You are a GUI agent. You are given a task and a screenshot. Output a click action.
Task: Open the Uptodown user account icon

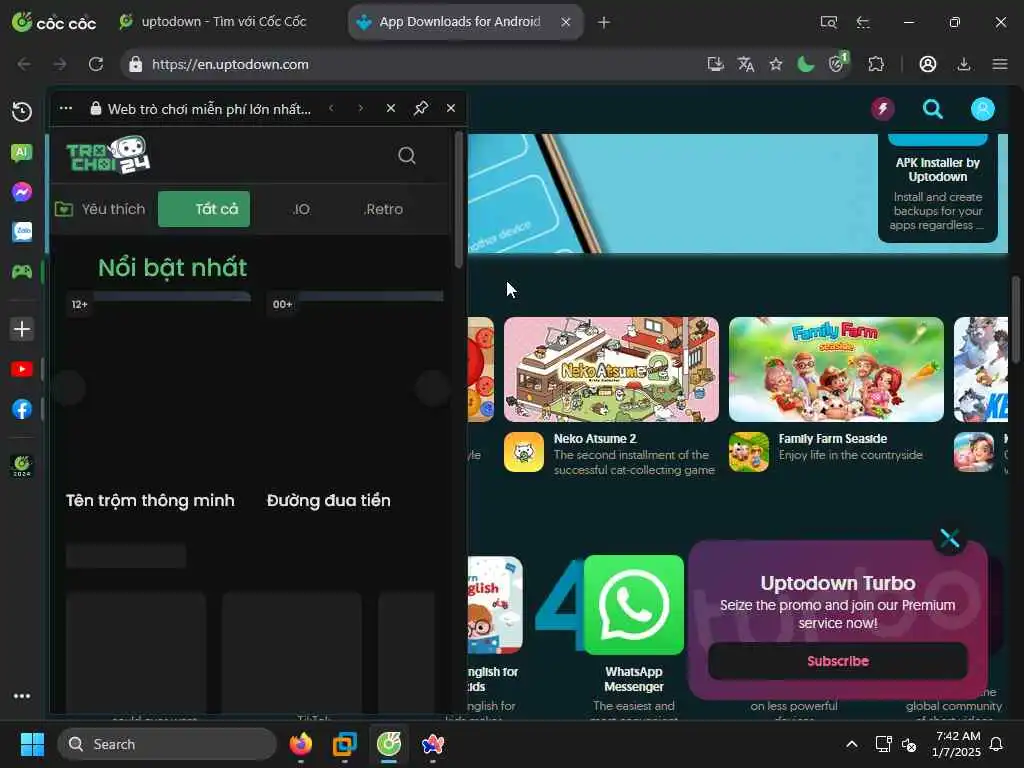tap(982, 109)
